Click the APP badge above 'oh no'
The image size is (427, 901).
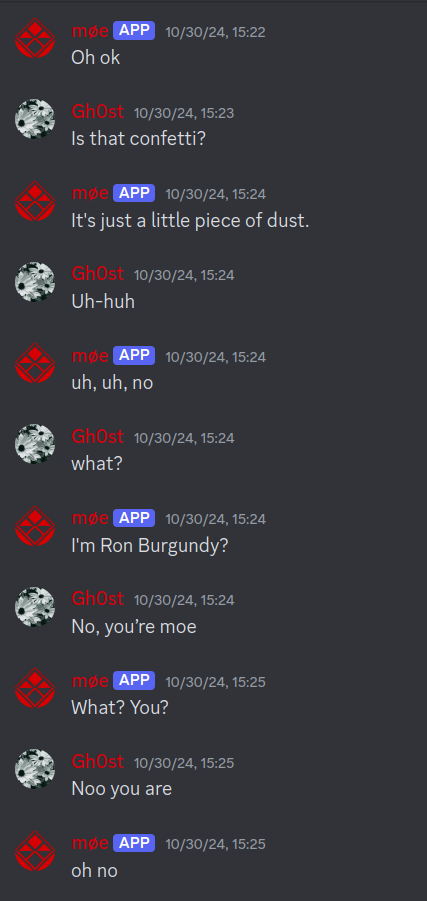(x=134, y=843)
